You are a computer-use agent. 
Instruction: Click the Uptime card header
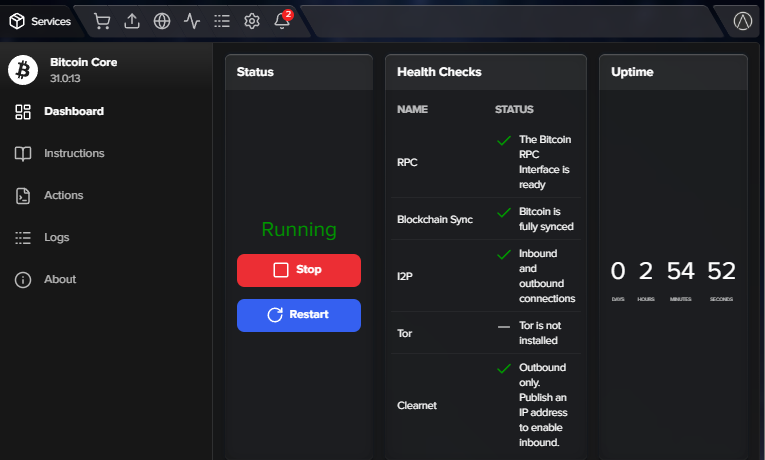point(673,72)
